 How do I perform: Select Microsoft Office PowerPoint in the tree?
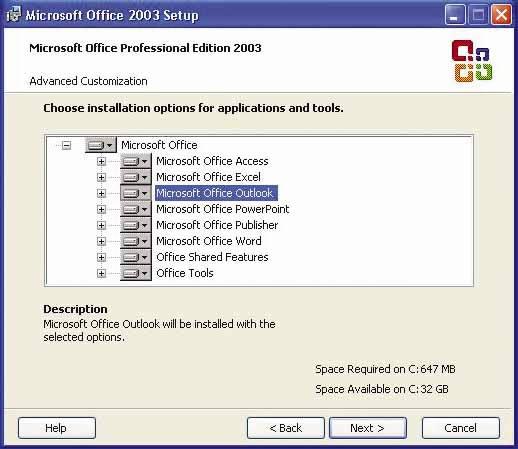223,209
